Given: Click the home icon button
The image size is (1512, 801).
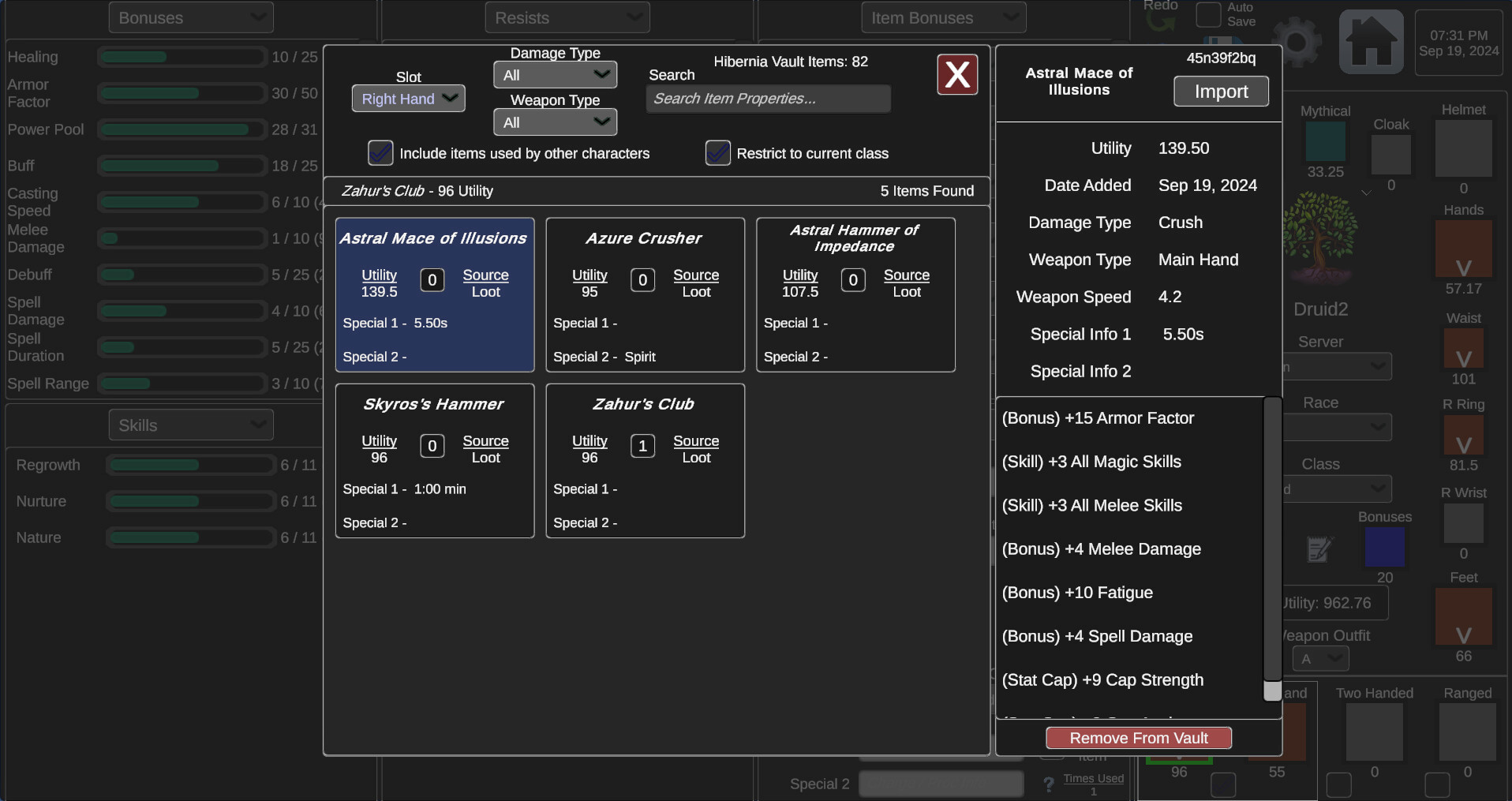Looking at the screenshot, I should point(1371,41).
